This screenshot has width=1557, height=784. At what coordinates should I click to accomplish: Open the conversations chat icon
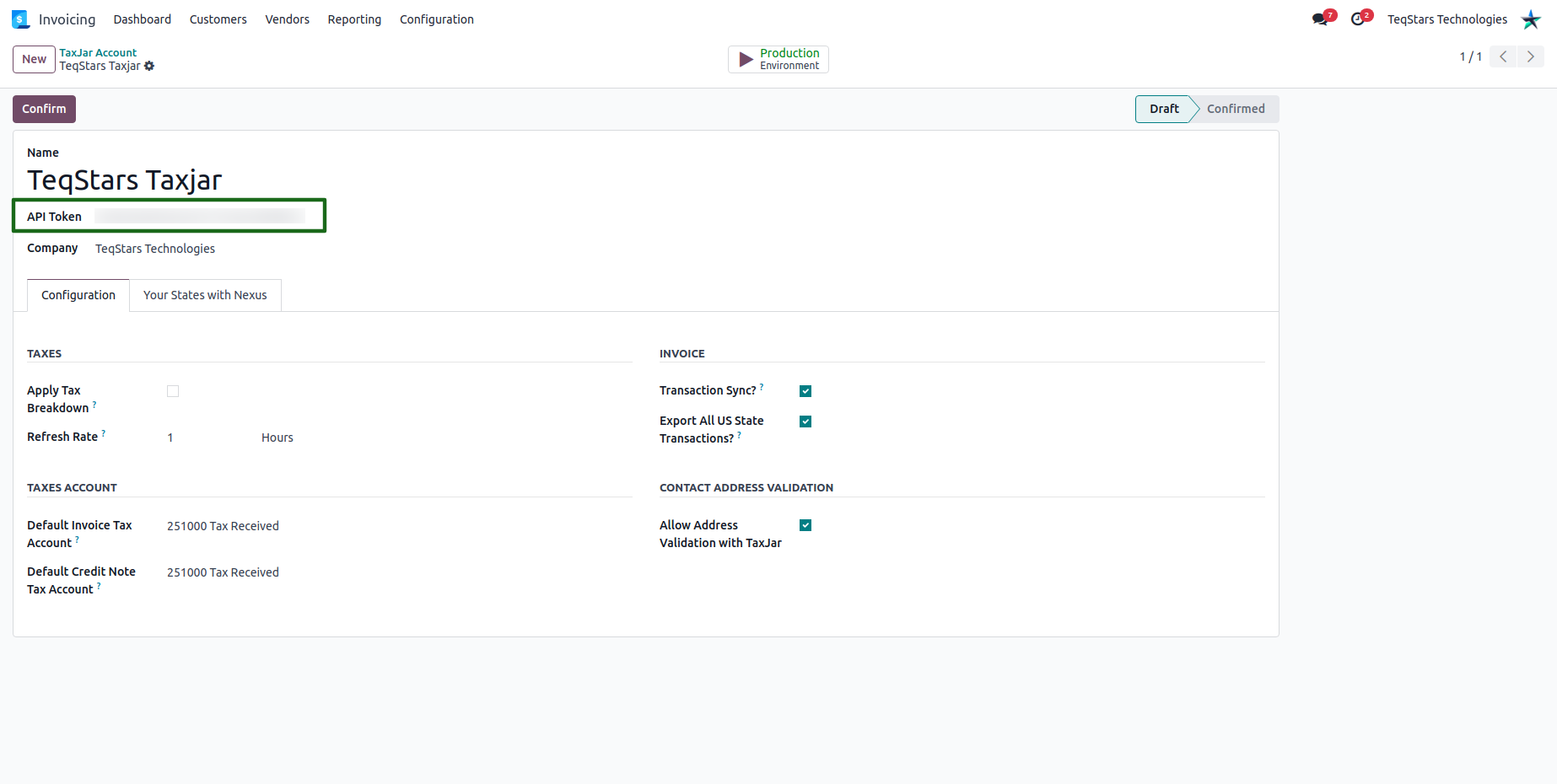pos(1321,19)
